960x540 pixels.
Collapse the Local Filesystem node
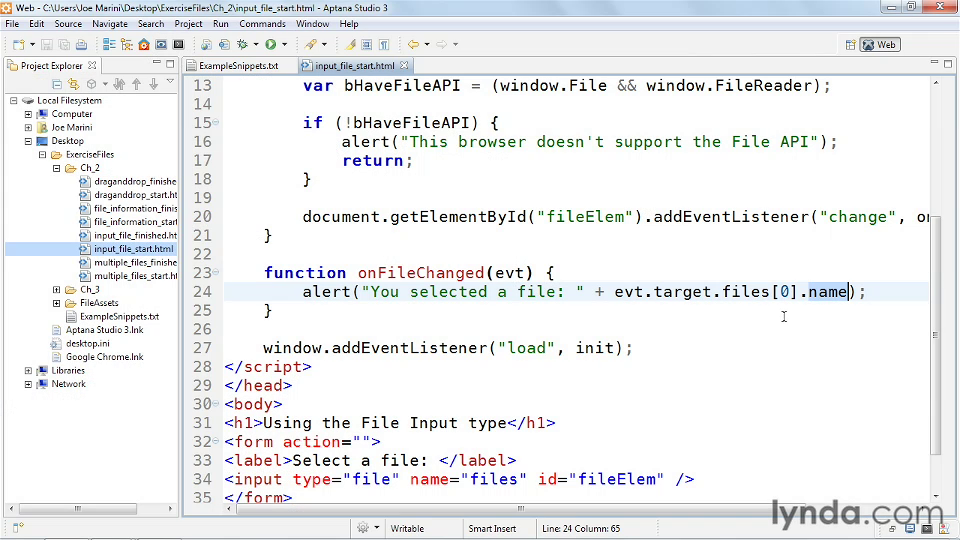[13, 100]
